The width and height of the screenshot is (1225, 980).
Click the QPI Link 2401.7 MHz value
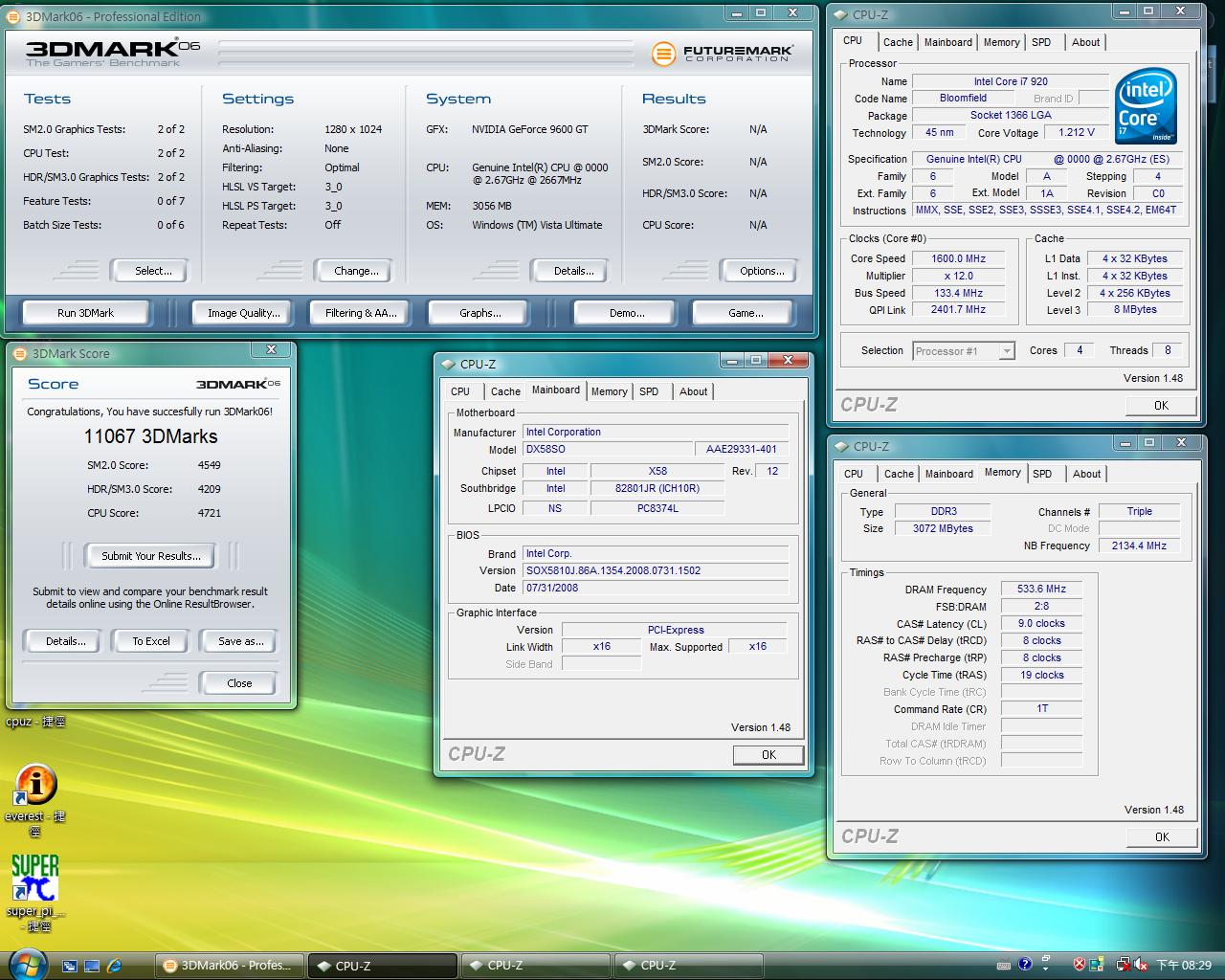(x=958, y=310)
